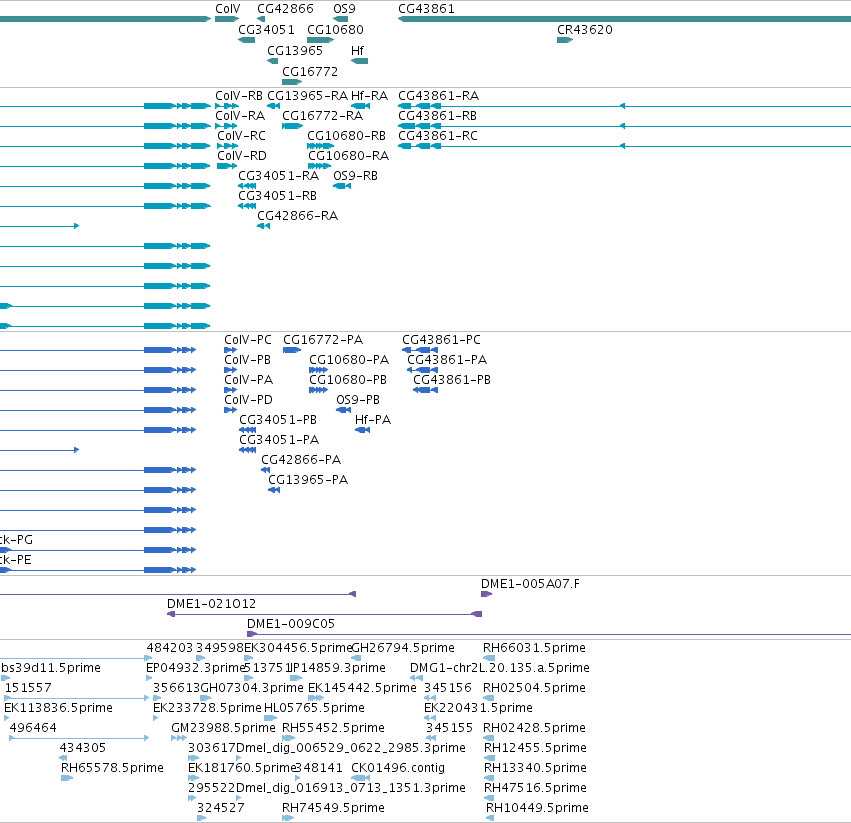Select the CG42866-RA transcript label
Screen dimensions: 851x823
[x=297, y=216]
